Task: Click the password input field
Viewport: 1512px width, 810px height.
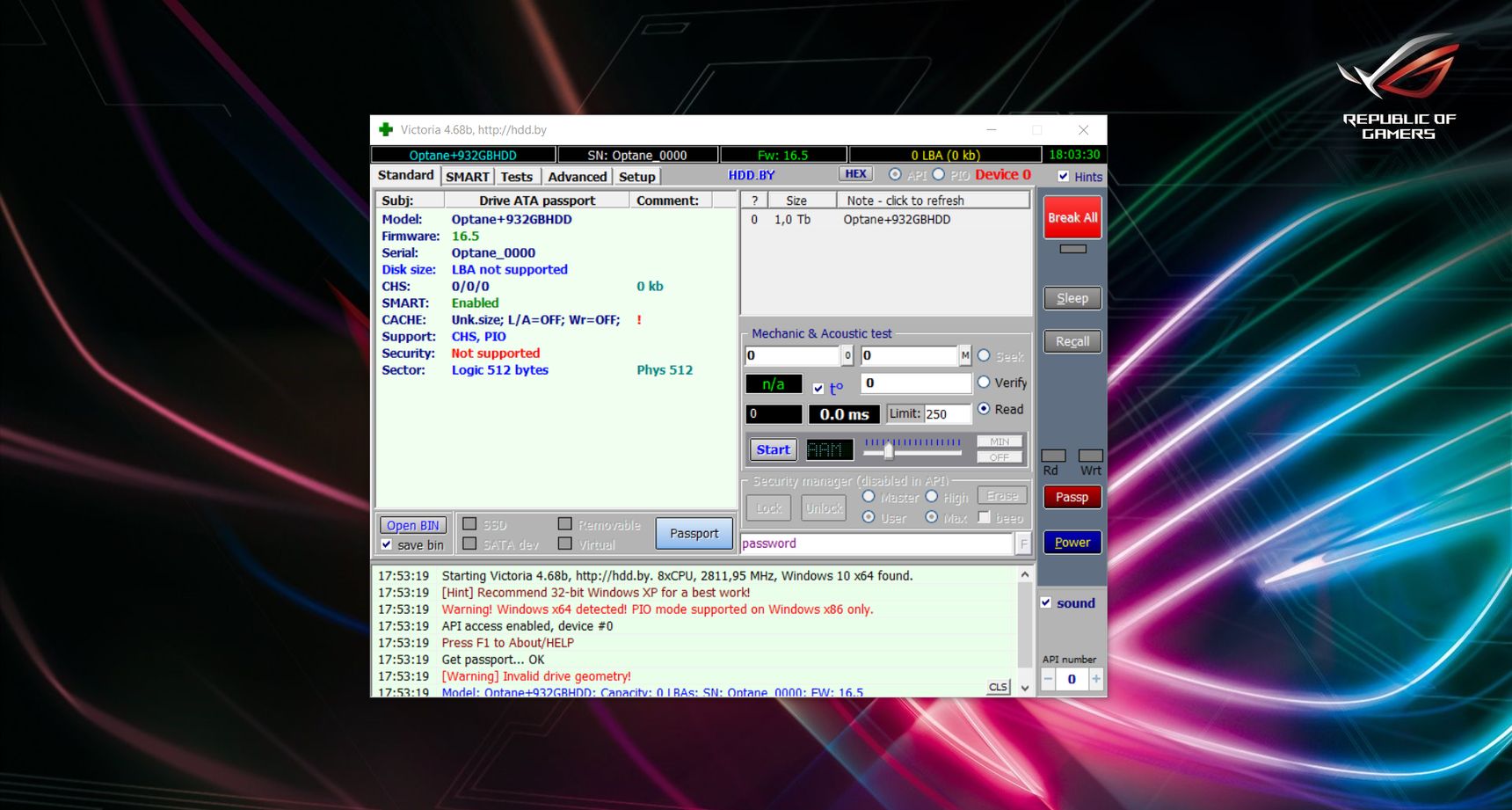Action: click(876, 544)
